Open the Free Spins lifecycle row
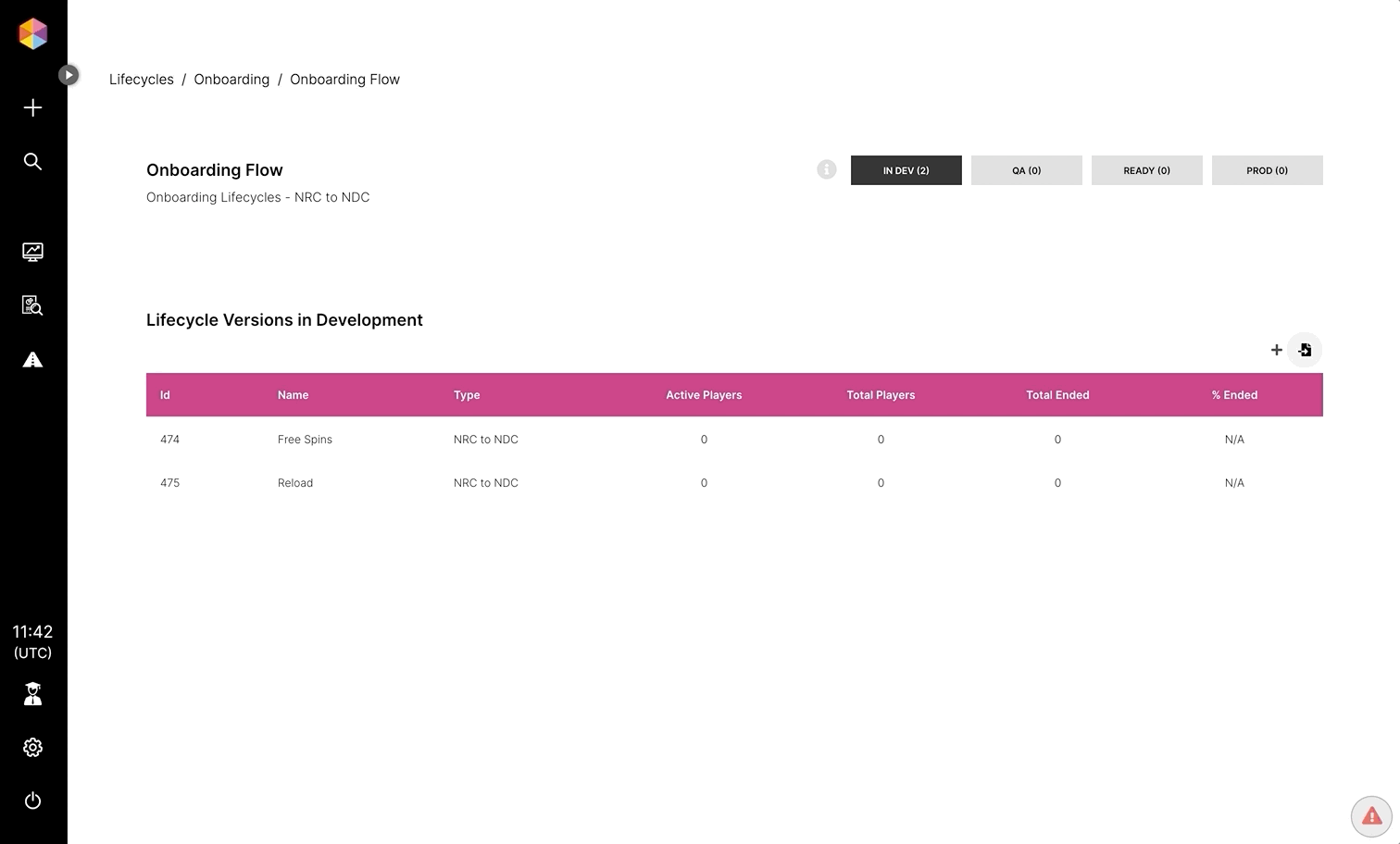Viewport: 1400px width, 844px height. coord(305,440)
